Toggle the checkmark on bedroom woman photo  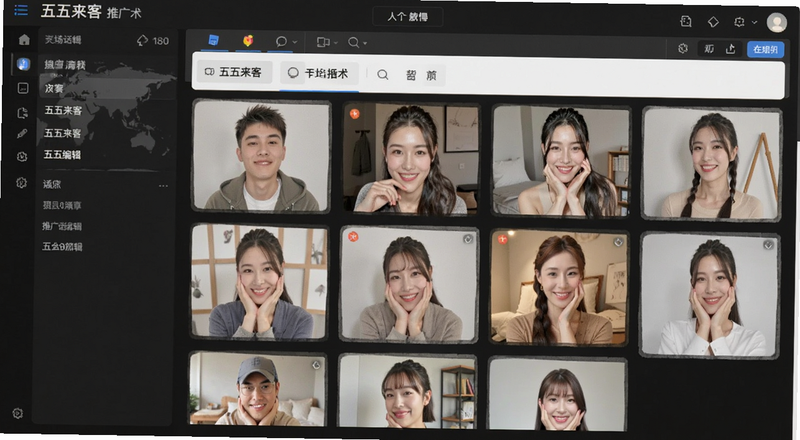[x=618, y=242]
